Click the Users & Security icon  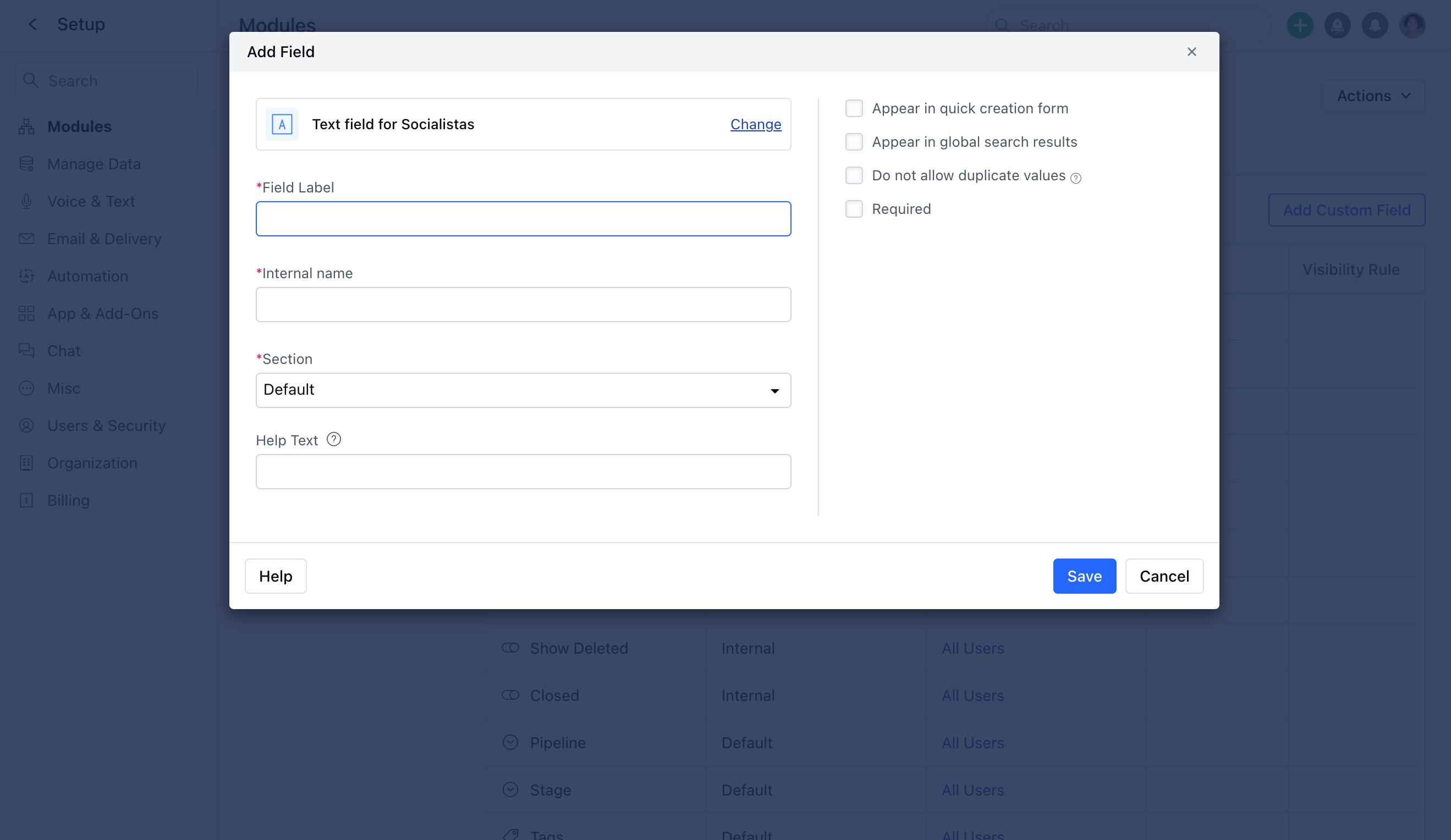click(x=26, y=425)
